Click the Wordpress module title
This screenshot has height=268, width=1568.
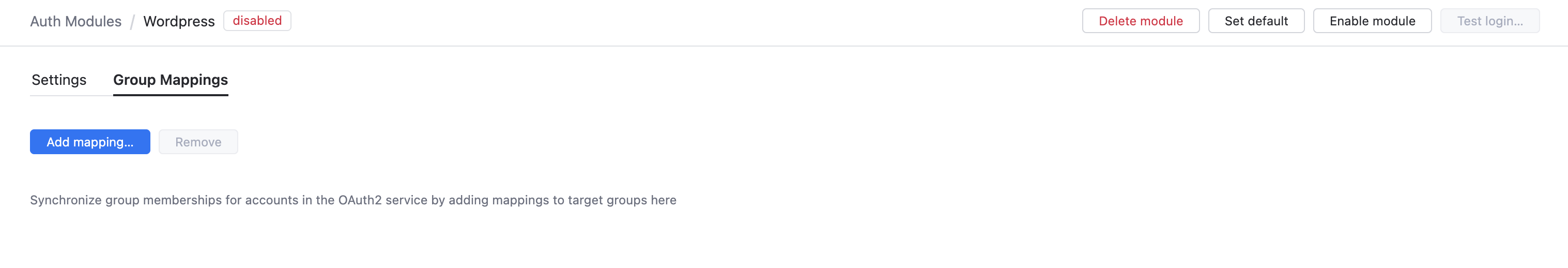click(x=179, y=21)
